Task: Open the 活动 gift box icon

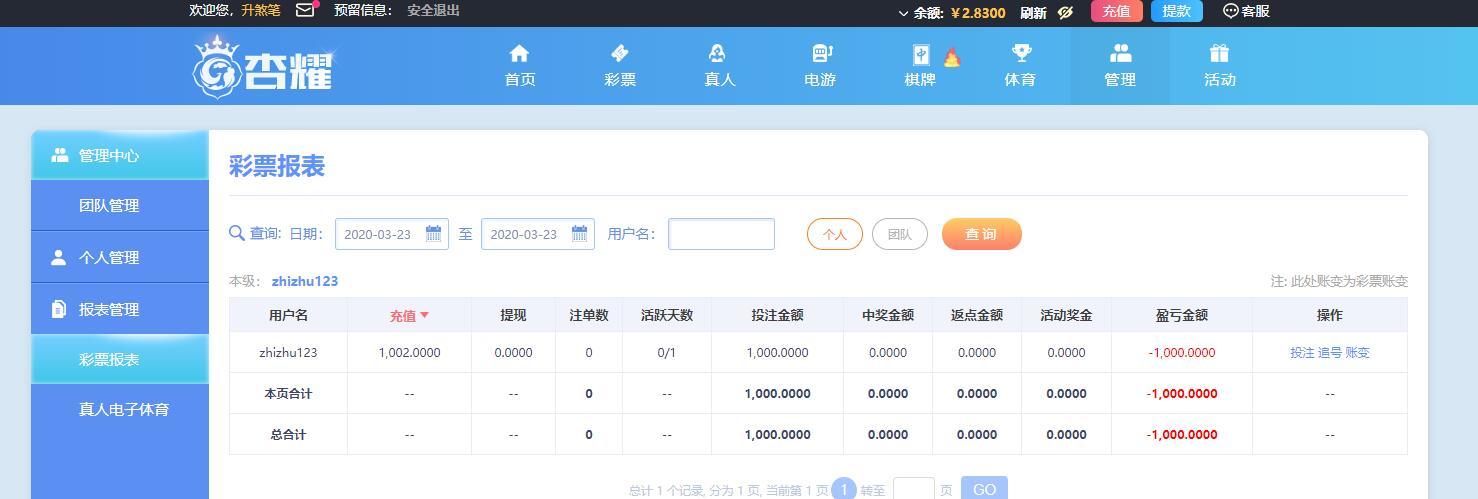Action: [x=1219, y=54]
